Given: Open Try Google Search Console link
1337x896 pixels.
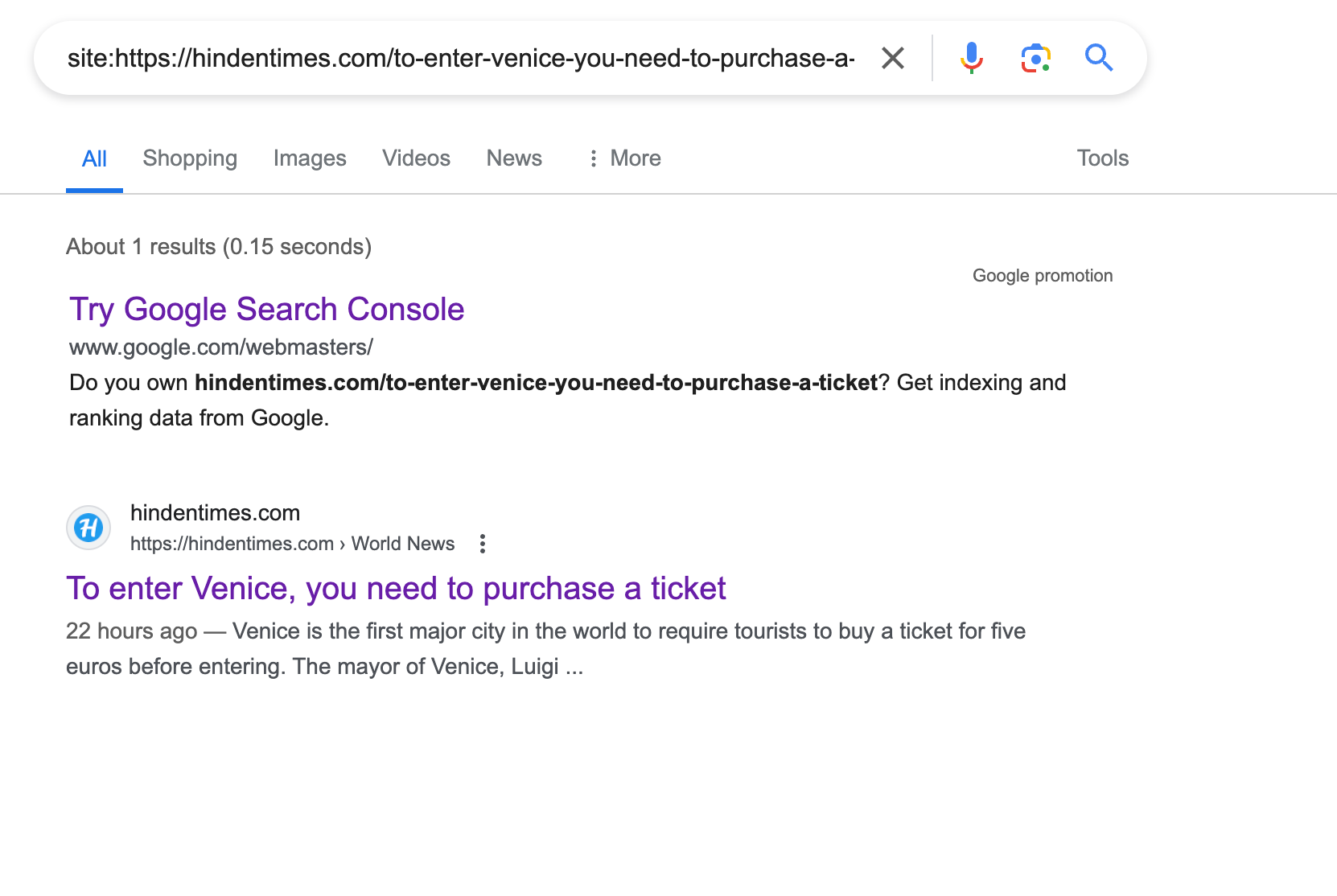Looking at the screenshot, I should click(x=266, y=310).
